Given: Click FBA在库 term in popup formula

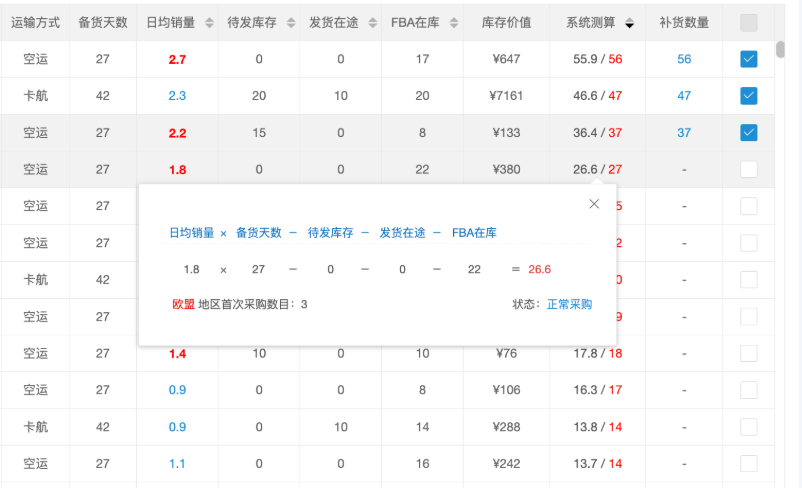Looking at the screenshot, I should 474,233.
